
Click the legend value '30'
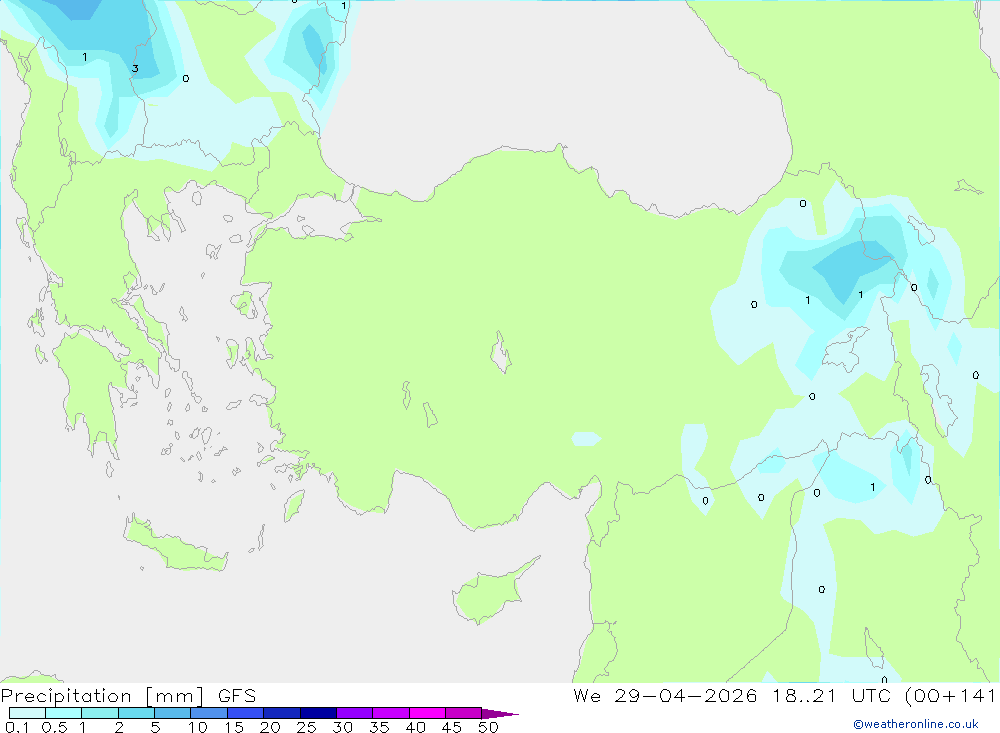[342, 727]
